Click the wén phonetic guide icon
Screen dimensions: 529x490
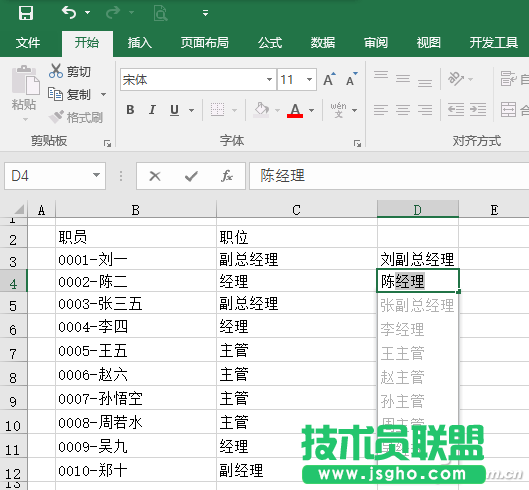pos(338,110)
